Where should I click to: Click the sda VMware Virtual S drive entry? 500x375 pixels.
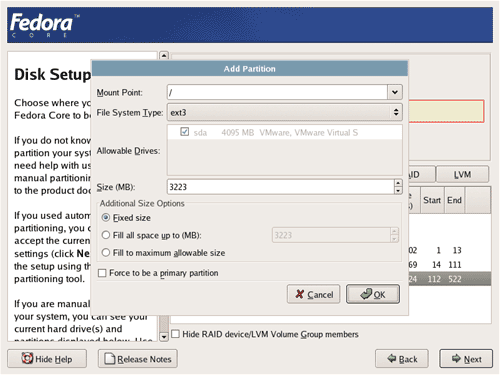click(284, 132)
